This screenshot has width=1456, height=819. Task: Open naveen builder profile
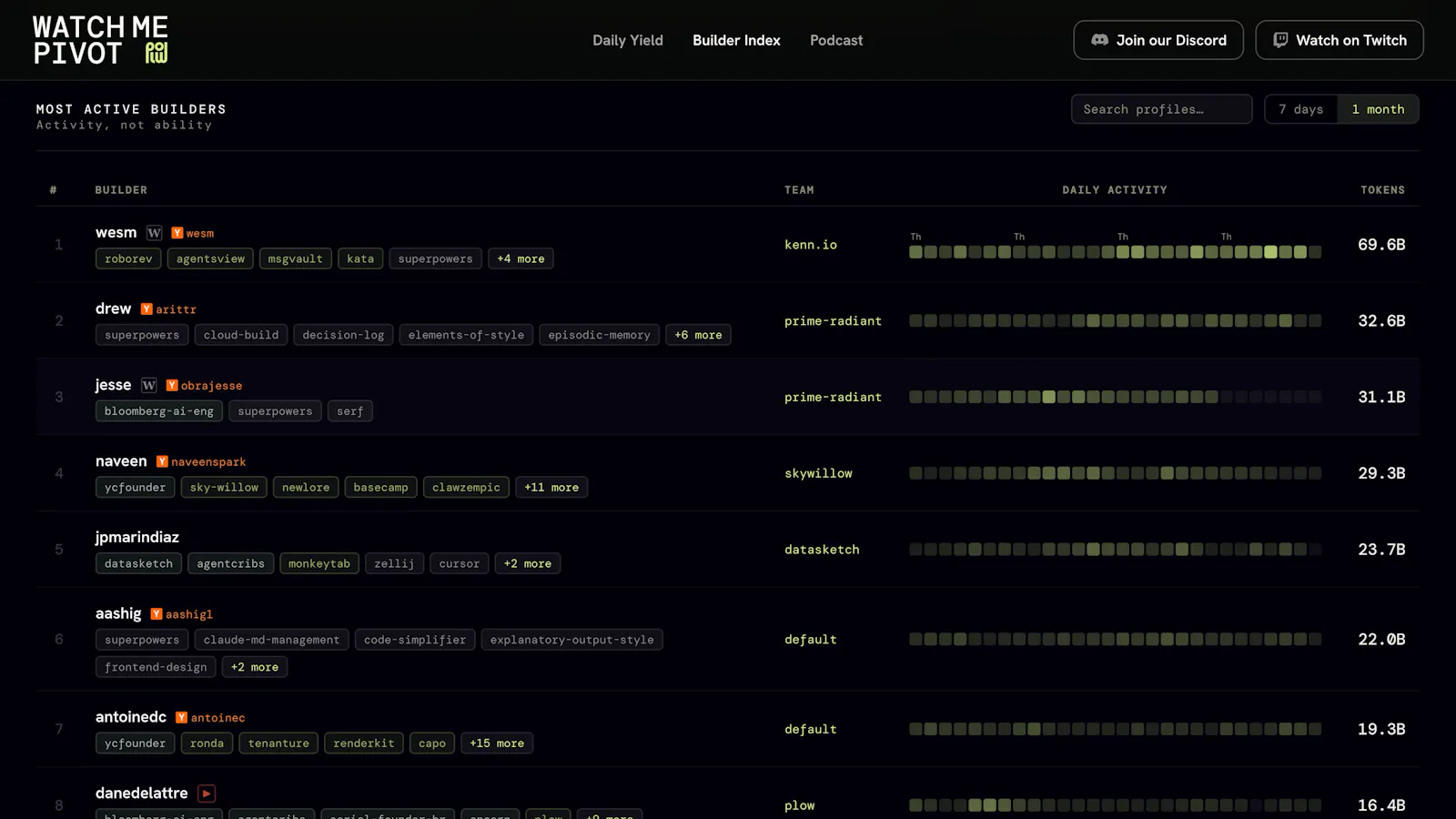click(x=121, y=461)
